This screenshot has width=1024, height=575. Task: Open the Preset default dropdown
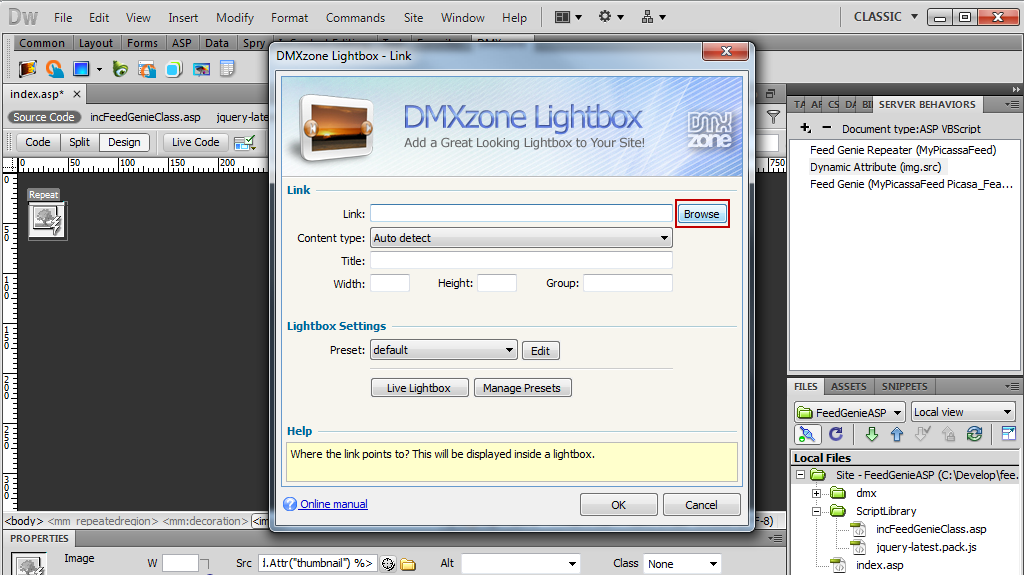[443, 350]
